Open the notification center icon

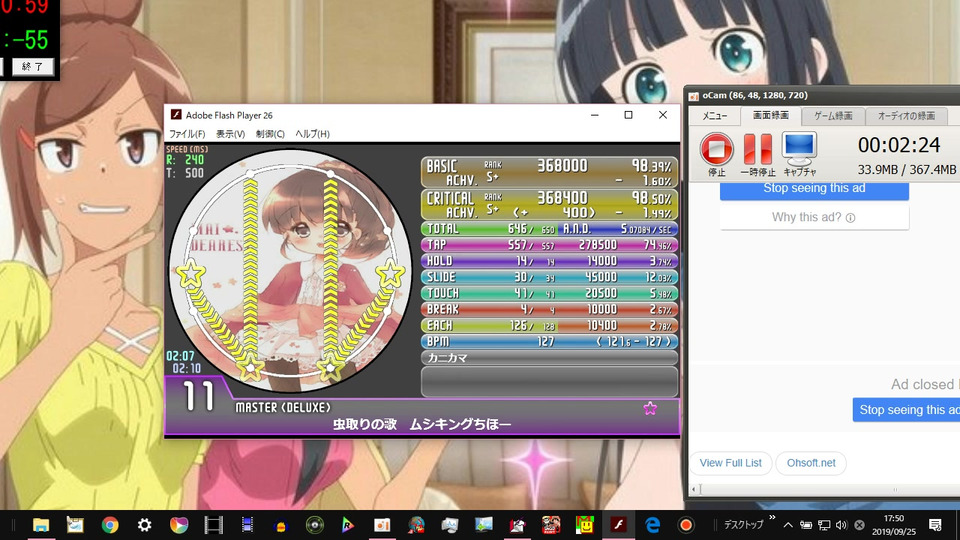click(935, 525)
